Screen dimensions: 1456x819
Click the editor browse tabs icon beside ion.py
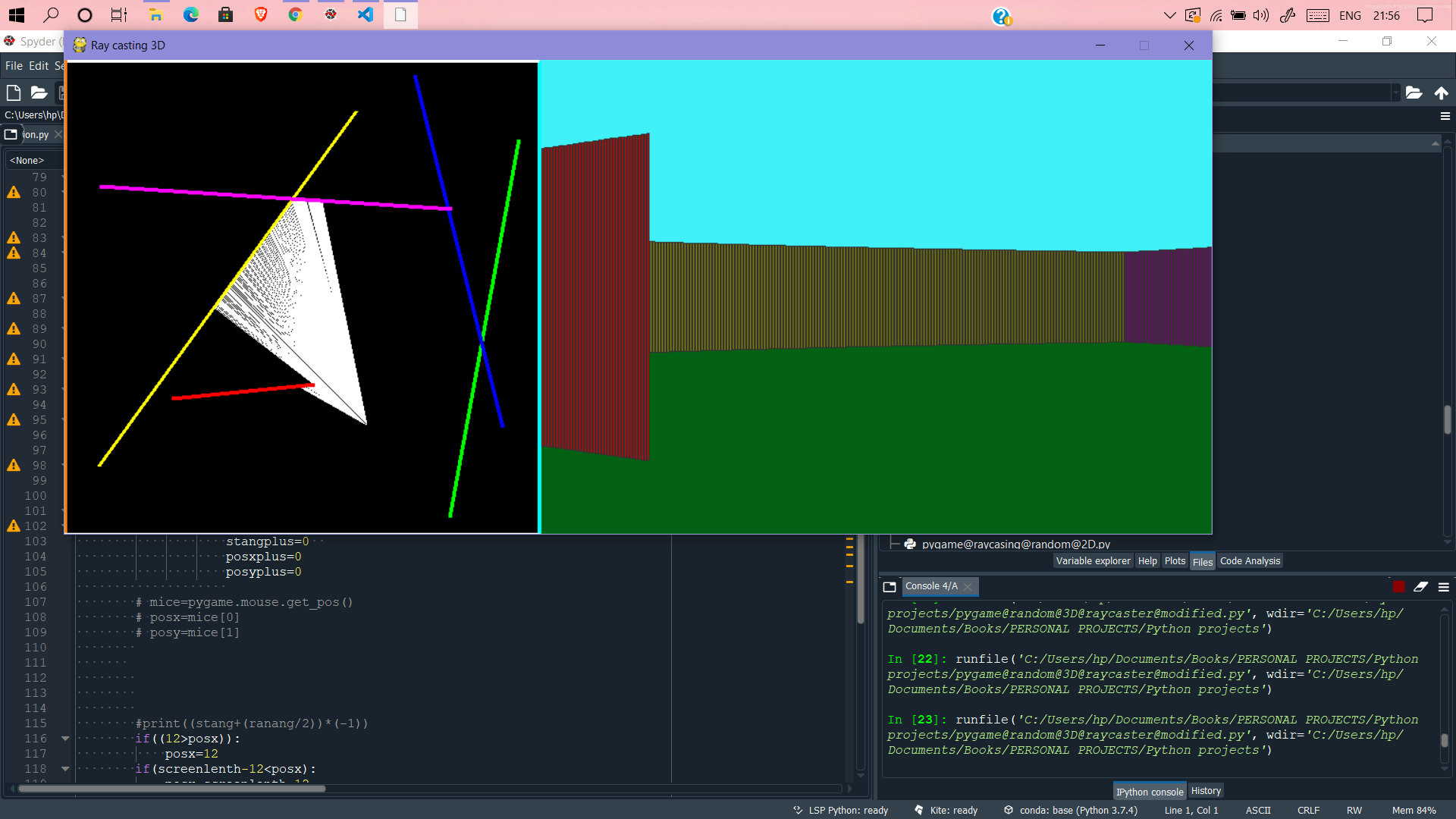click(x=11, y=134)
